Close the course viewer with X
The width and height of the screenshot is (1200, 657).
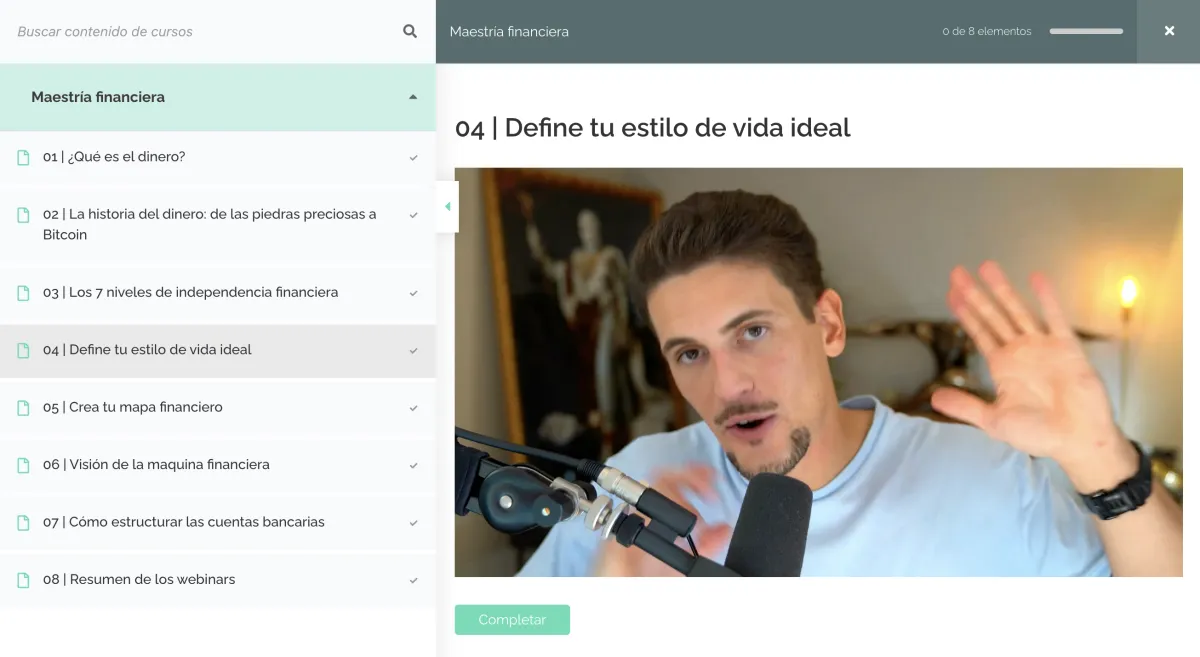click(1169, 31)
